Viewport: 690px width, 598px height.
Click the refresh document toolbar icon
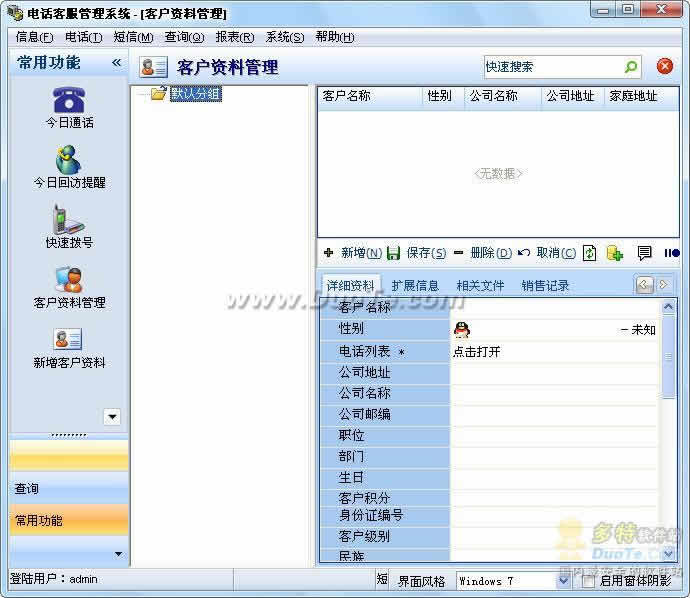[x=590, y=253]
